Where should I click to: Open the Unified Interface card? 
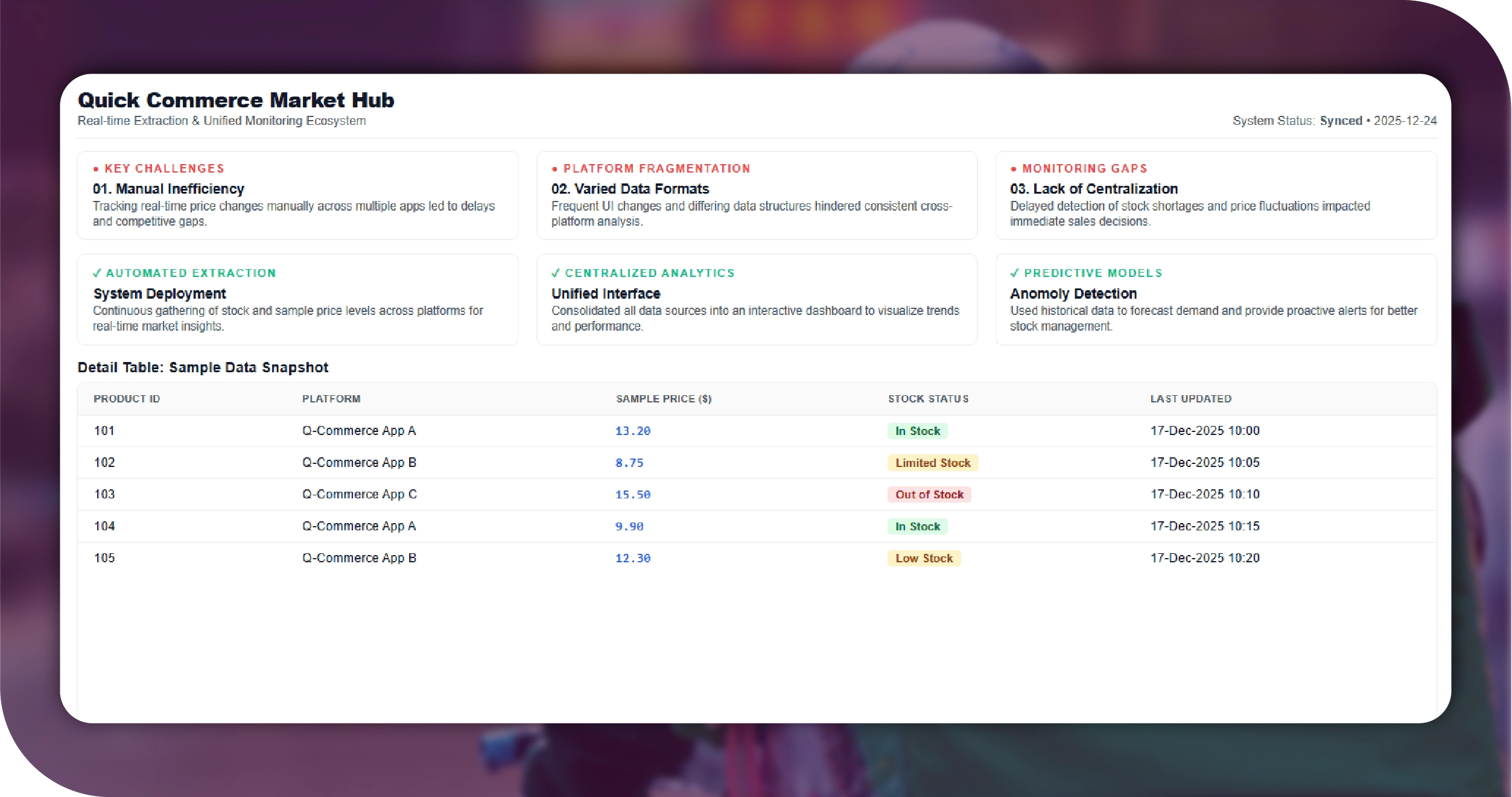[606, 294]
